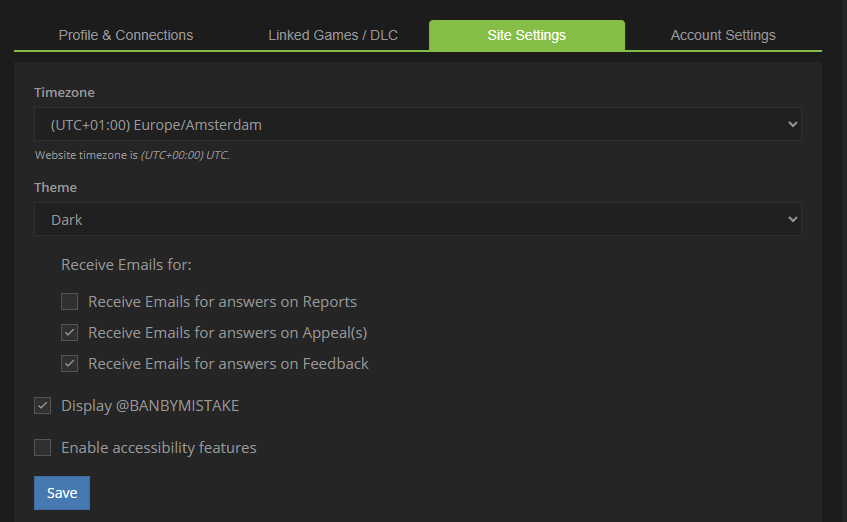Viewport: 847px width, 522px height.
Task: Click the 'Display @BANBYMISTAKE' label text
Action: pos(150,405)
